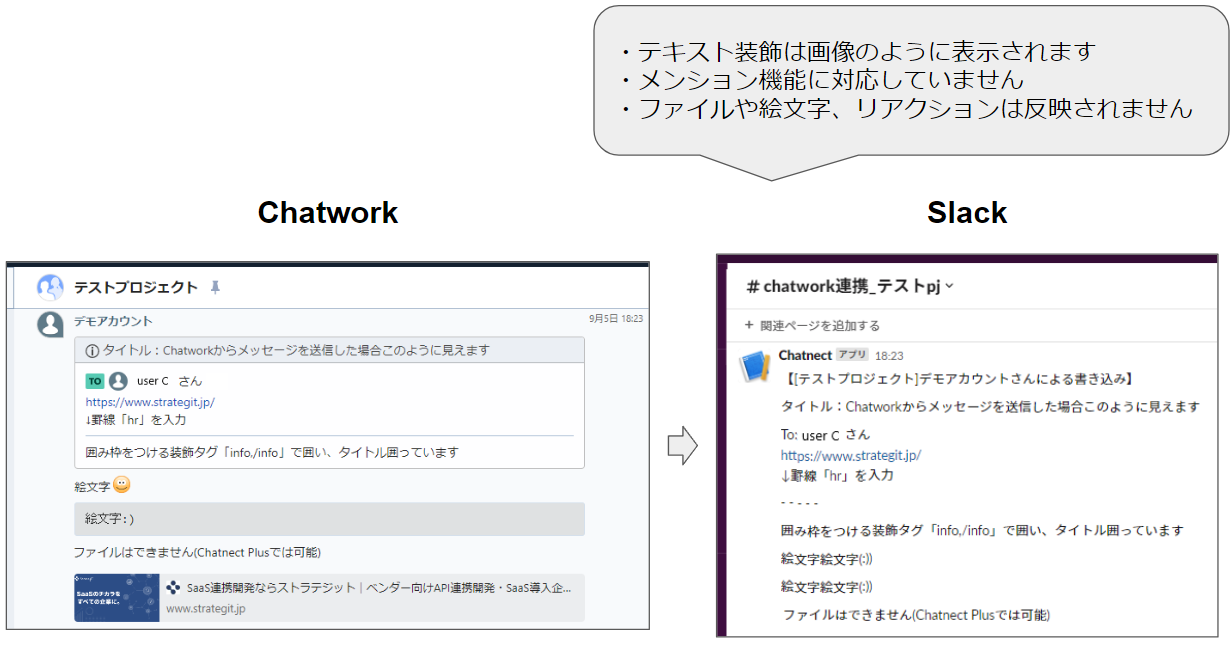Click the plus icon before 関連ページを追加する
1231x648 pixels.
coord(749,325)
